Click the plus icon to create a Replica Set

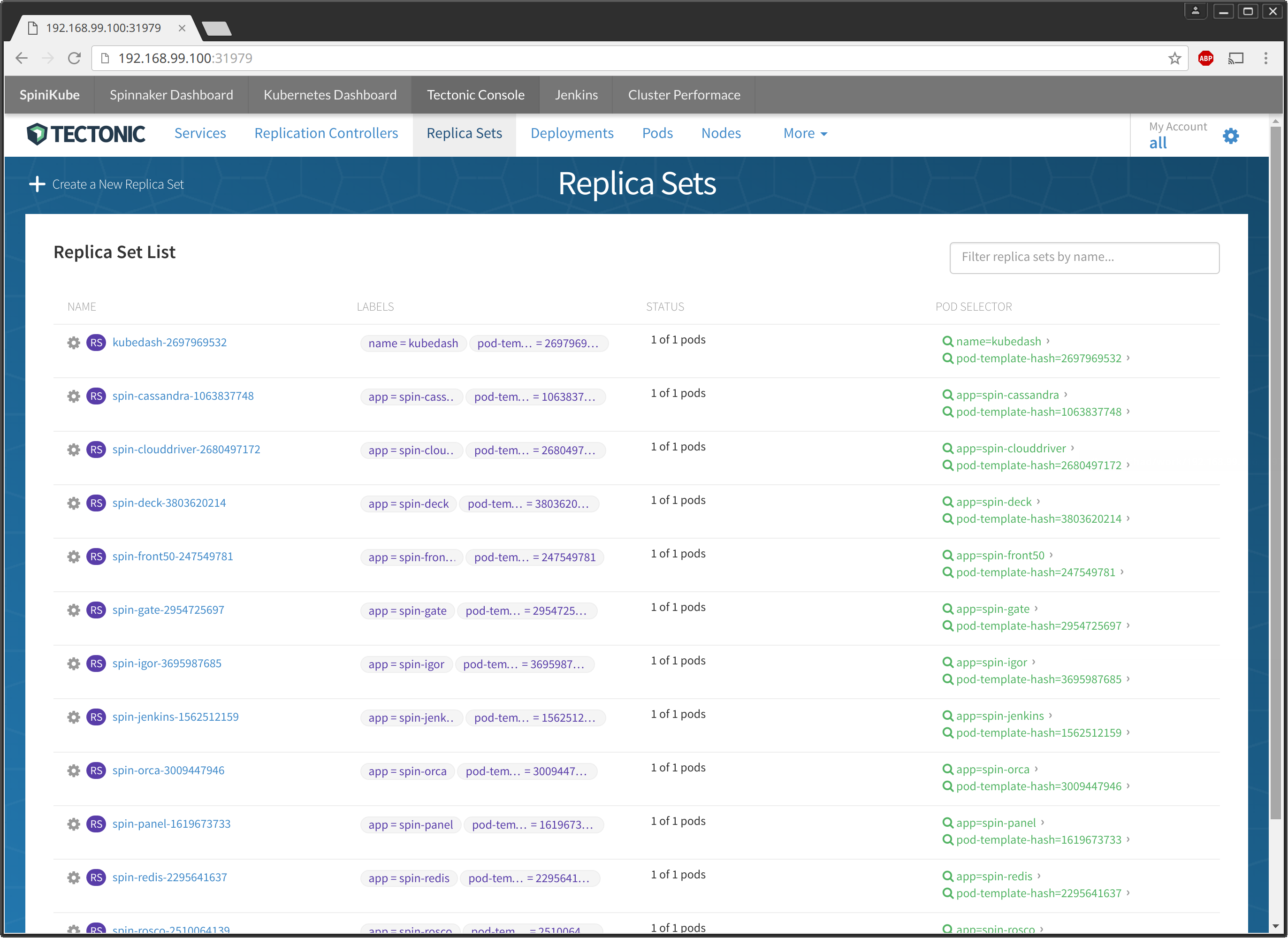coord(37,184)
